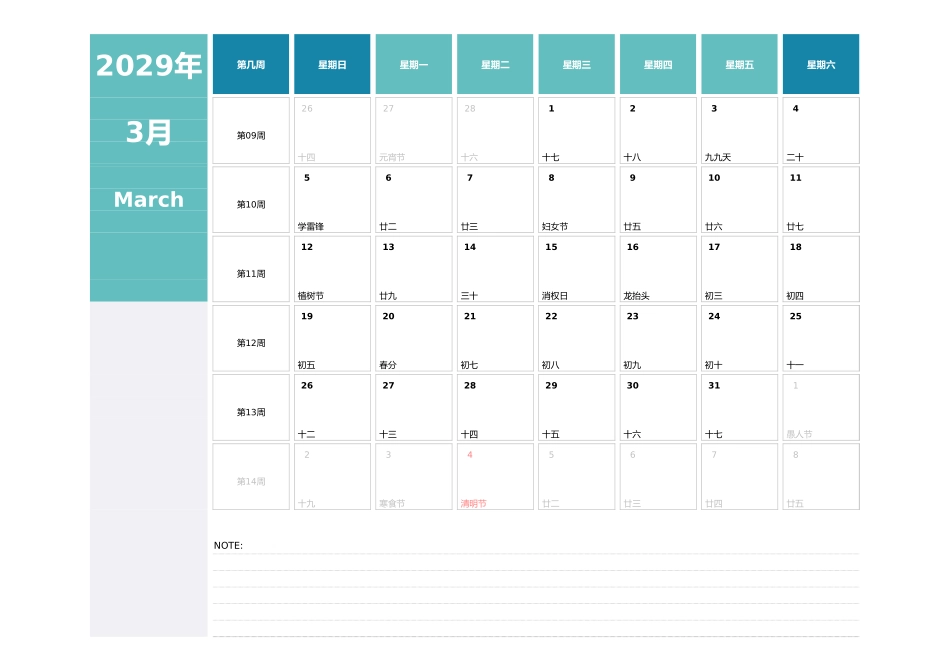The image size is (950, 672).
Task: Click the greyed day 26 cell 十四
Action: pos(332,131)
